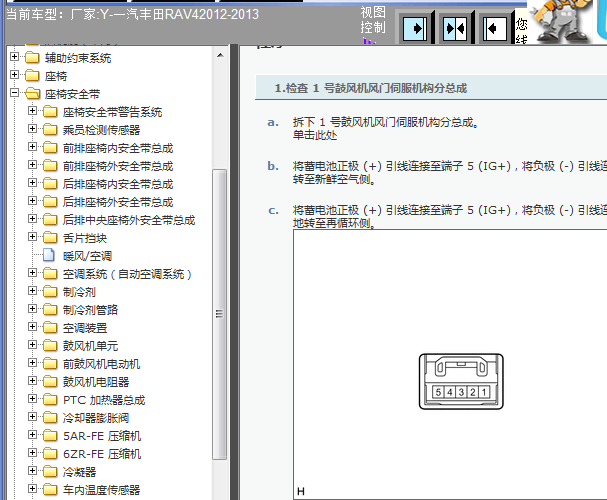
Task: Open folder icon for 辅助约束系统
Action: tap(32, 58)
